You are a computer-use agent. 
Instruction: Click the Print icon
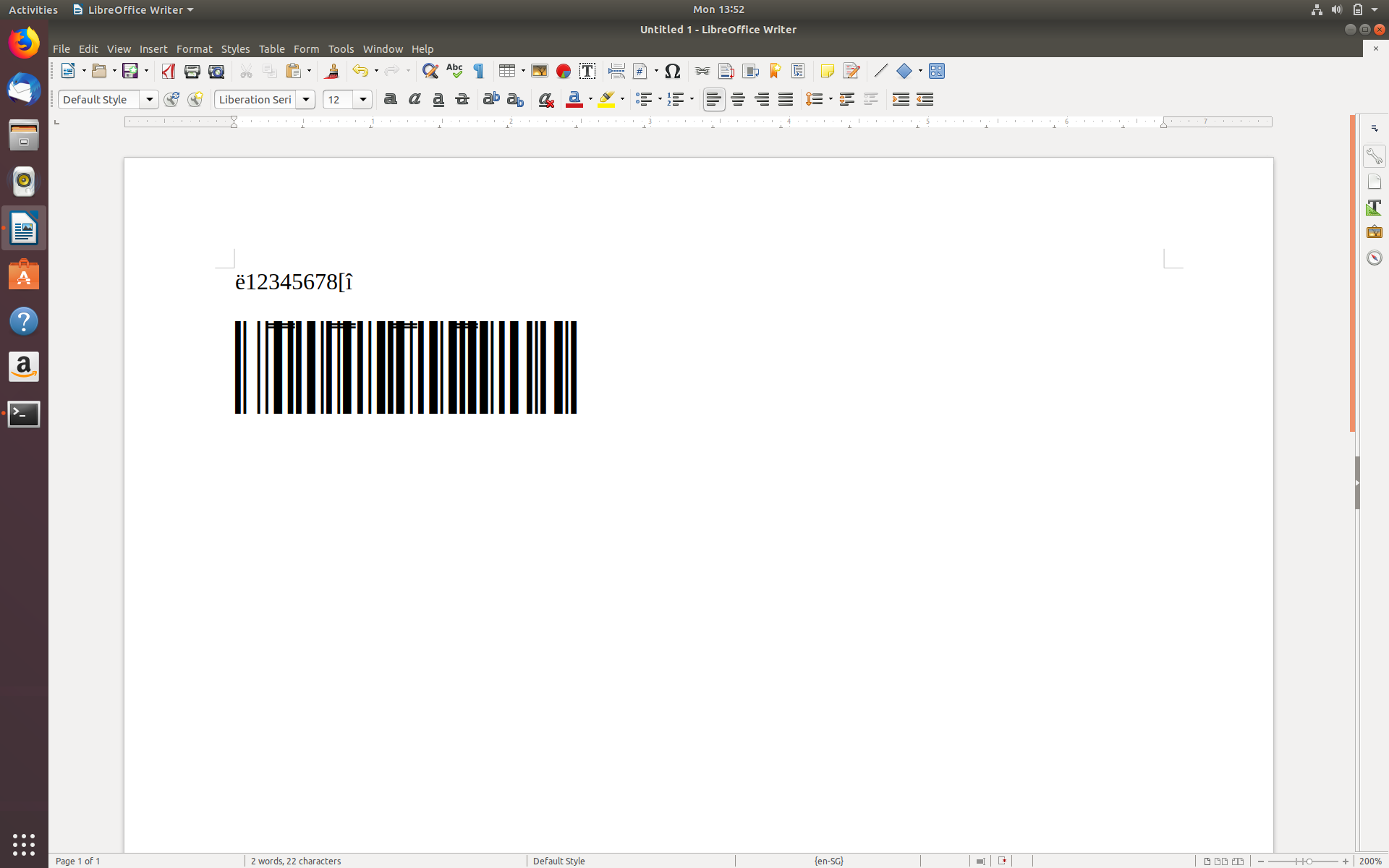pyautogui.click(x=192, y=71)
